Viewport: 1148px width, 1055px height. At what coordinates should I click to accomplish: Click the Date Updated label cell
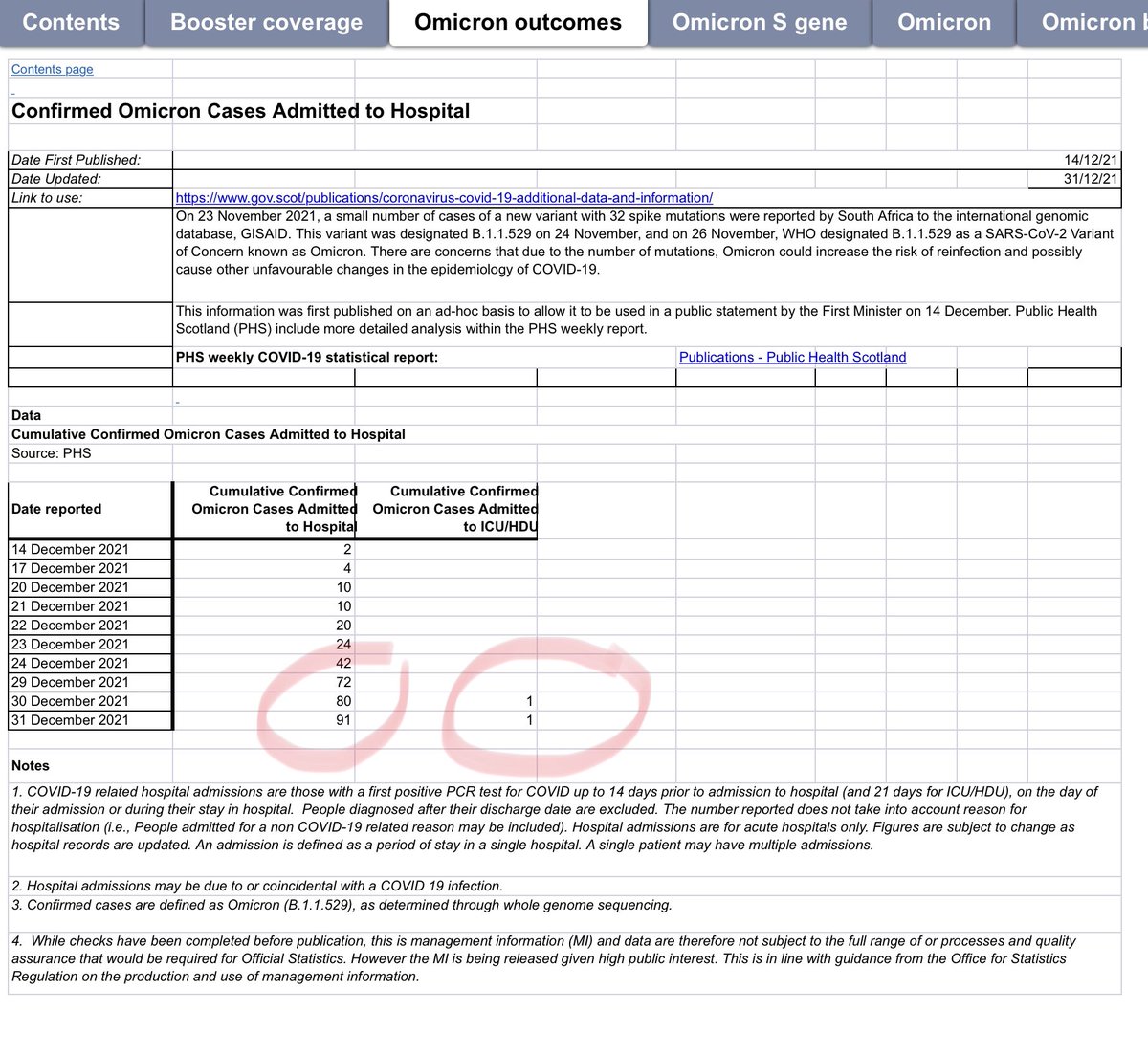coord(91,179)
